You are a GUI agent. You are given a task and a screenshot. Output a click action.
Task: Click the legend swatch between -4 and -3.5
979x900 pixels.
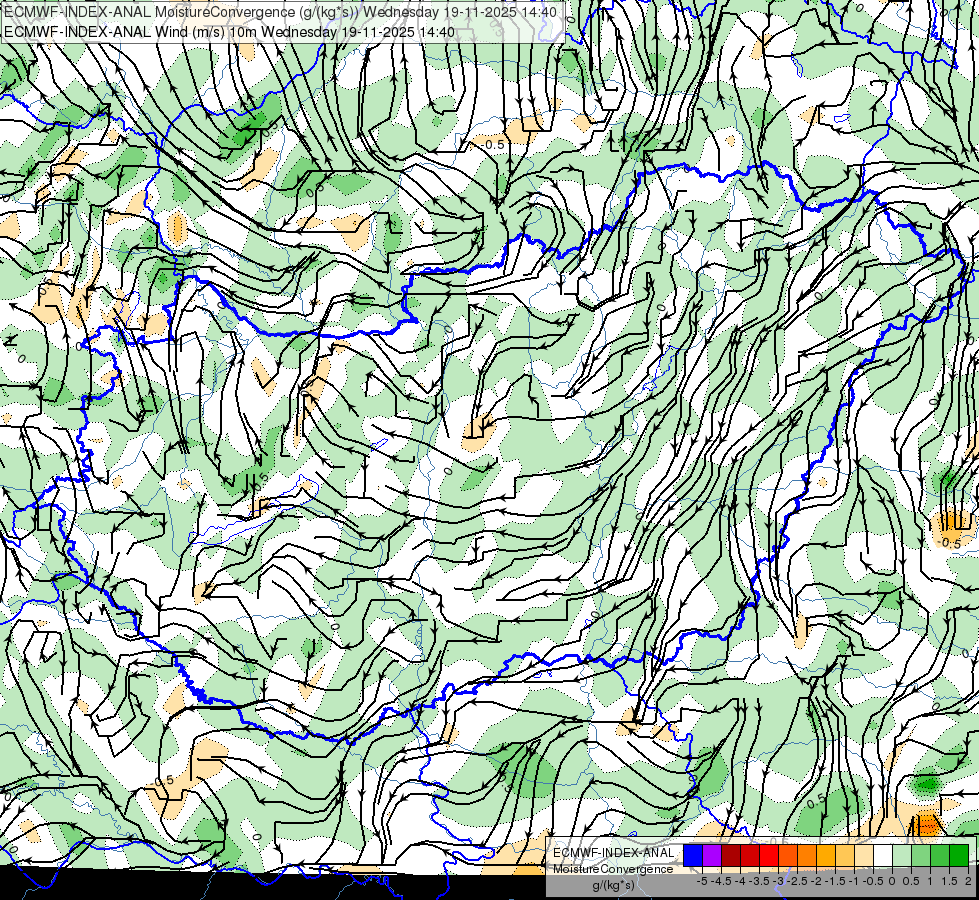coord(750,855)
